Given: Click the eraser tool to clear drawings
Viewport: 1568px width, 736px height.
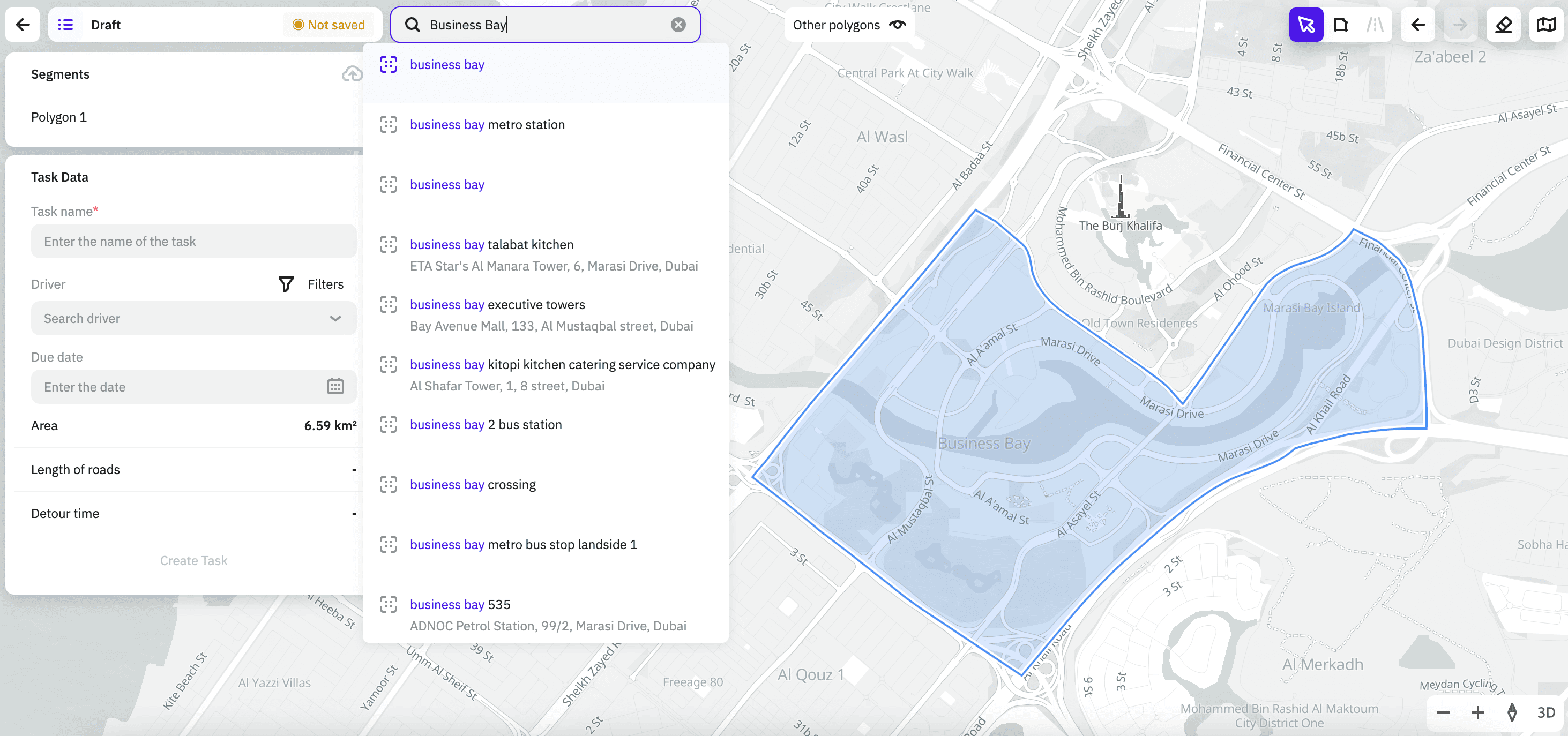Looking at the screenshot, I should [1504, 25].
